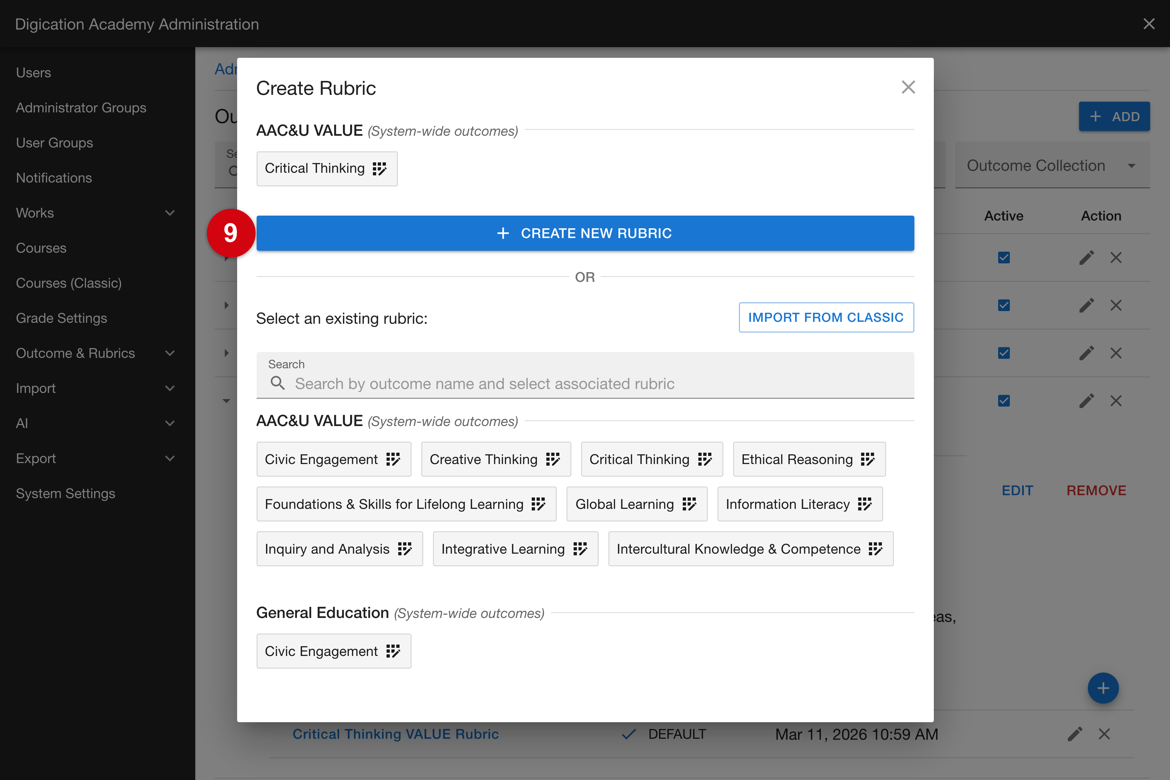
Task: Click the blue ADD button
Action: click(1114, 116)
